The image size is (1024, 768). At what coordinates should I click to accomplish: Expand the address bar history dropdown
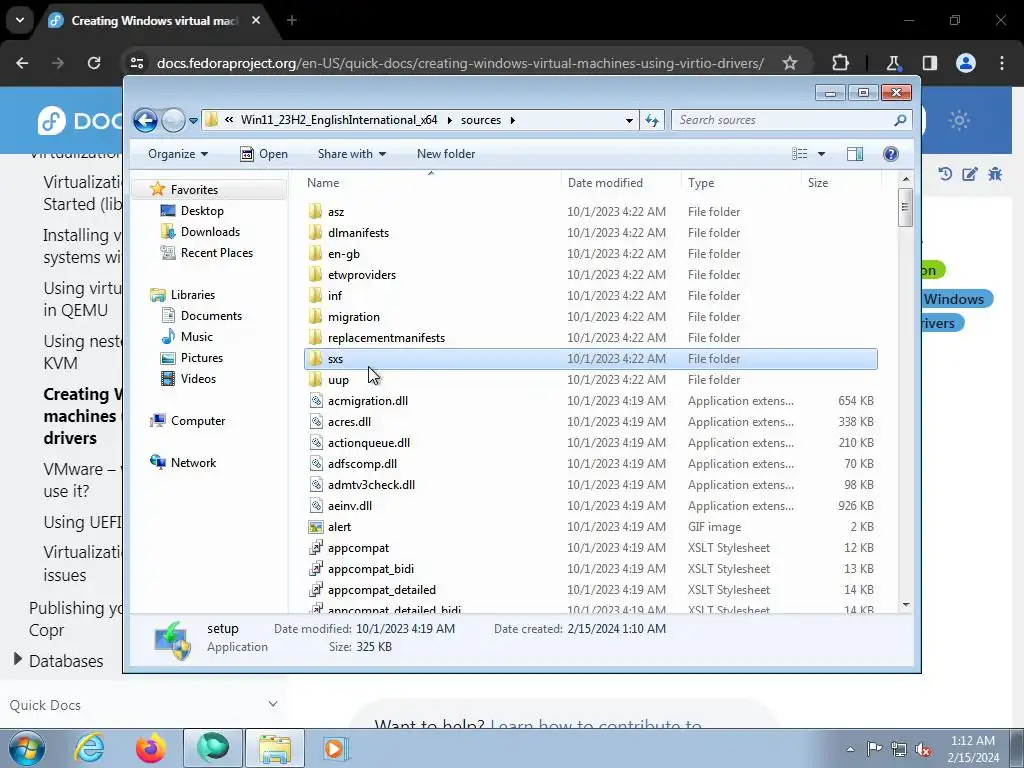pos(629,120)
